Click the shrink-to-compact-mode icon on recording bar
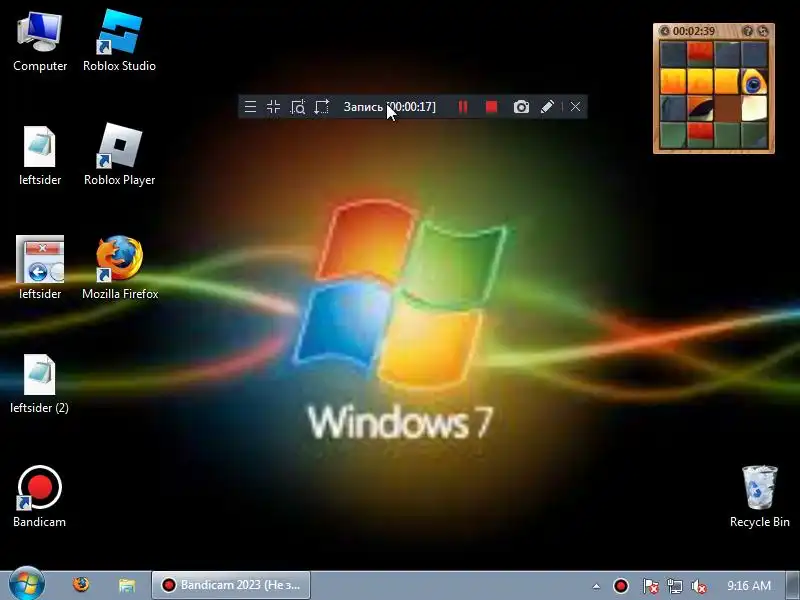The height and width of the screenshot is (600, 800). coord(273,107)
